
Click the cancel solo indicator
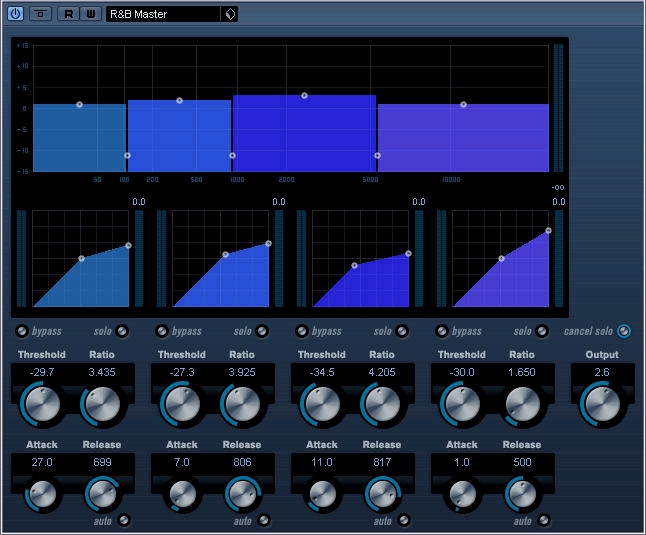click(x=624, y=331)
